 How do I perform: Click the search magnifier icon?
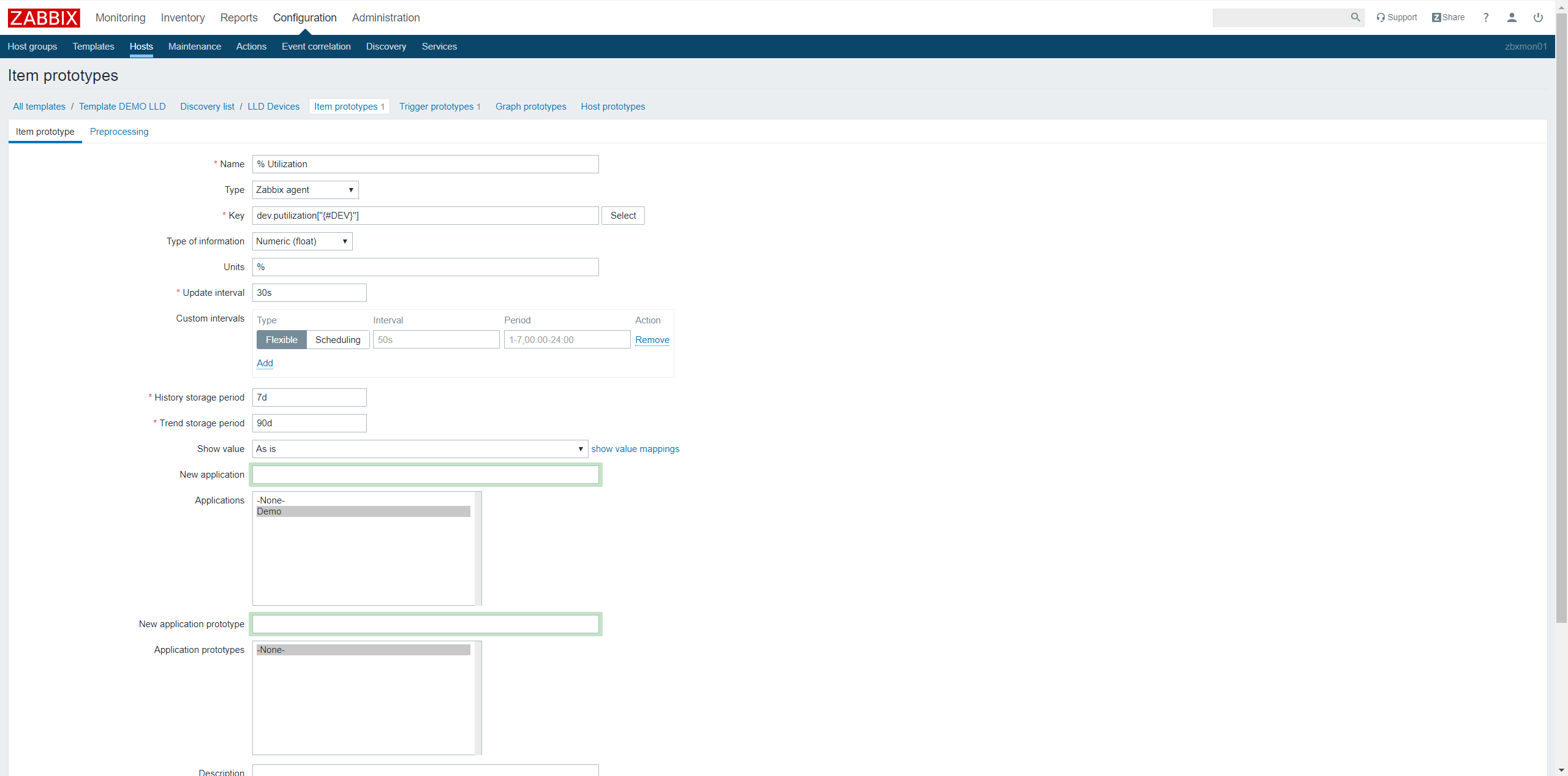tap(1355, 18)
